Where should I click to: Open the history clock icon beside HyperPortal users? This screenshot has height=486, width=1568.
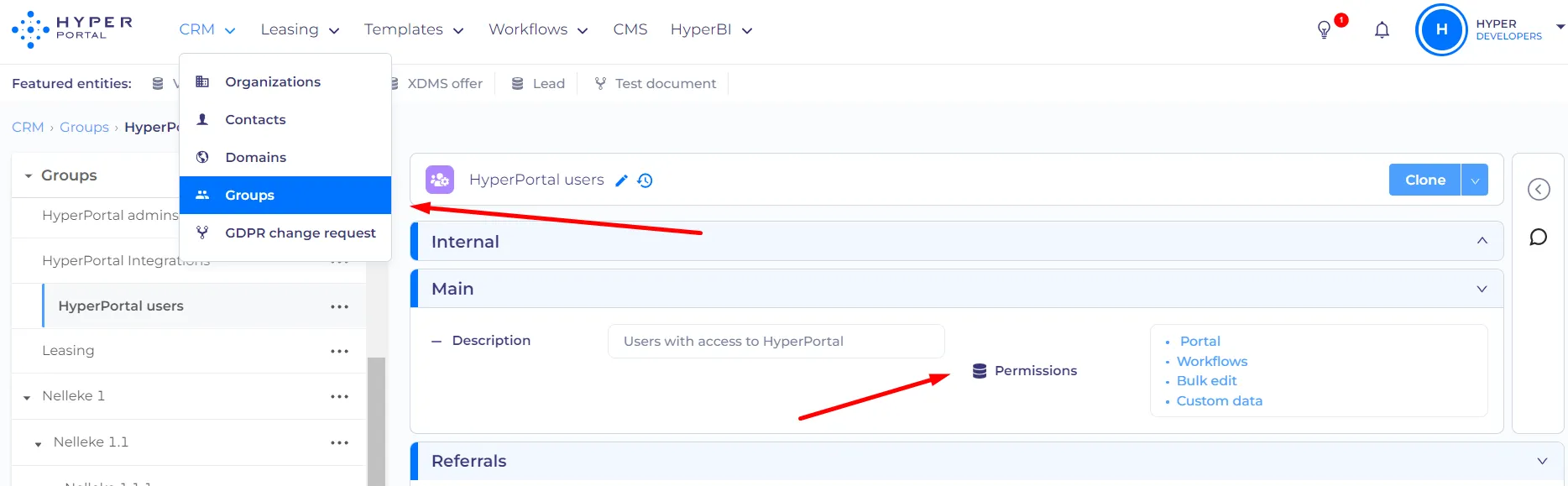click(645, 180)
